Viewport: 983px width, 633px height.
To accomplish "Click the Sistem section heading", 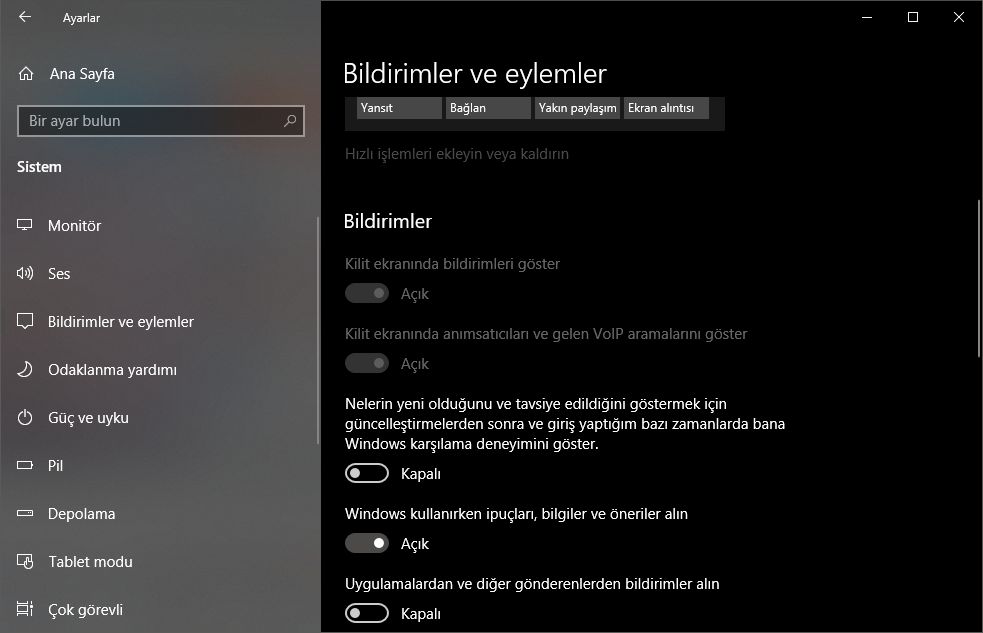I will [39, 167].
